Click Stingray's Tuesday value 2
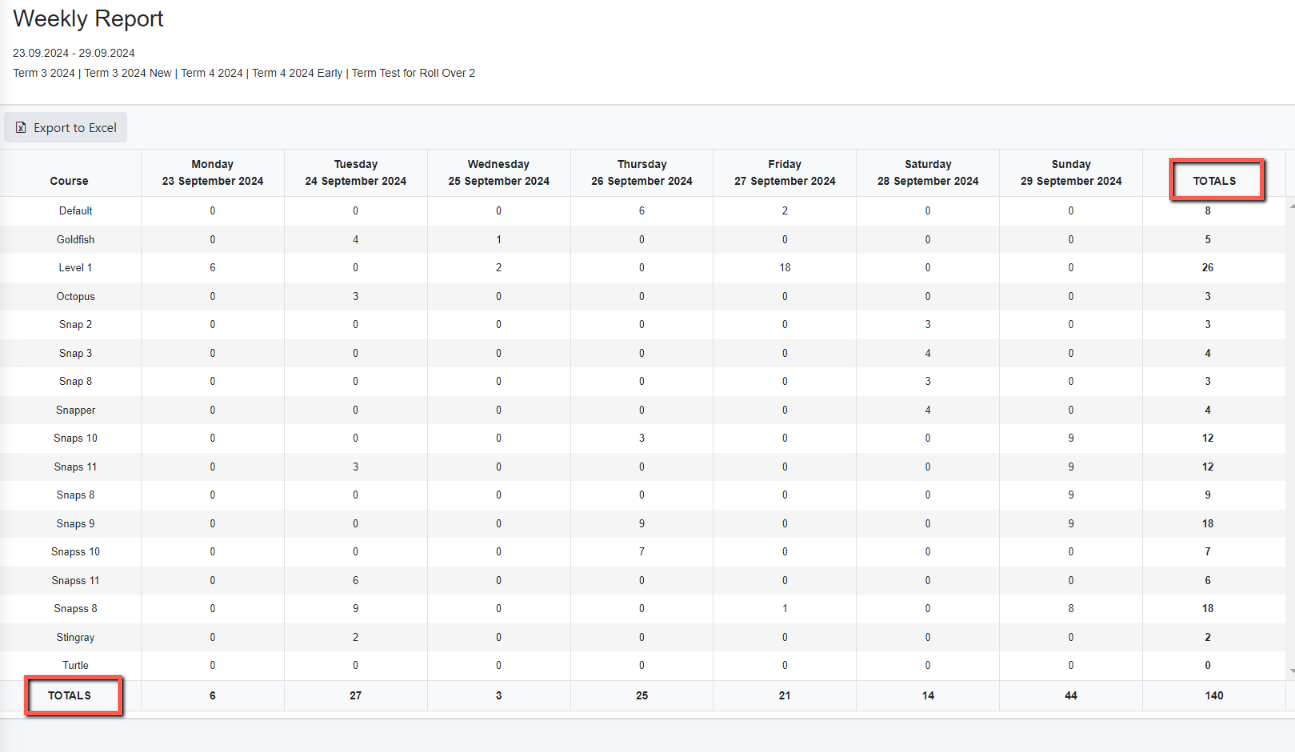Image resolution: width=1295 pixels, height=752 pixels. tap(356, 637)
